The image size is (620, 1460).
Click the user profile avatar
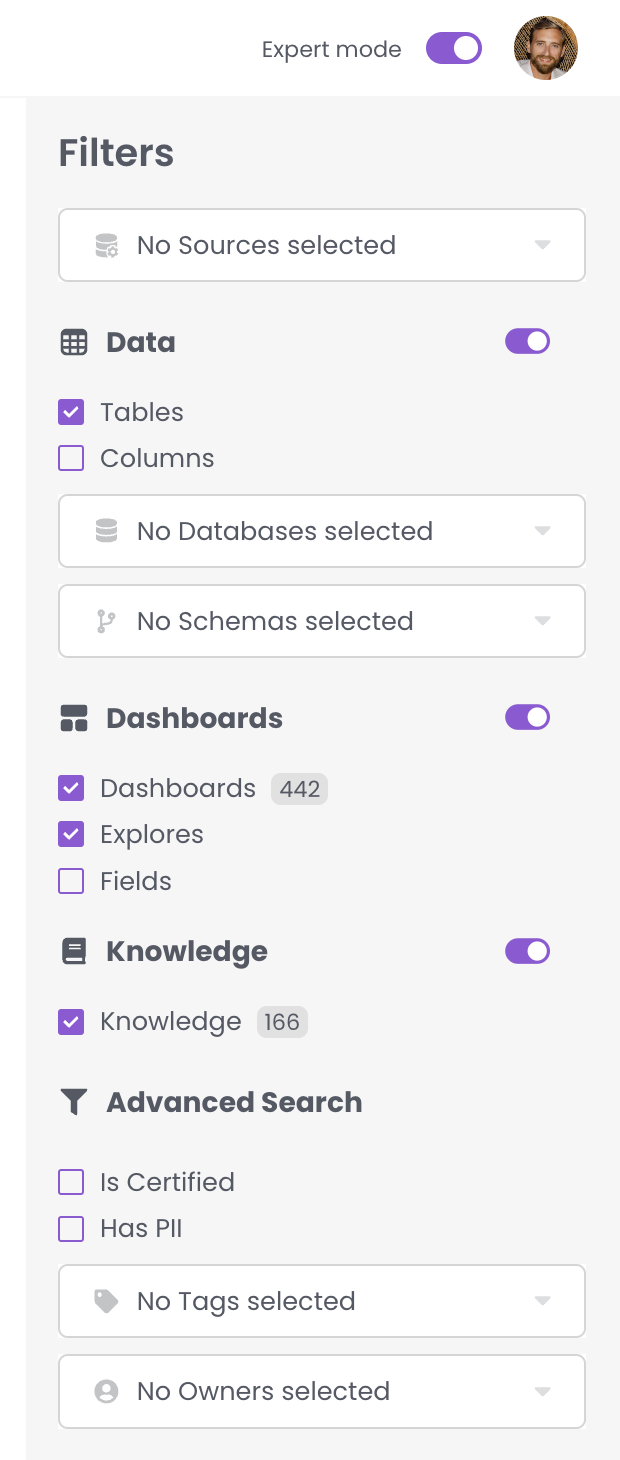545,48
